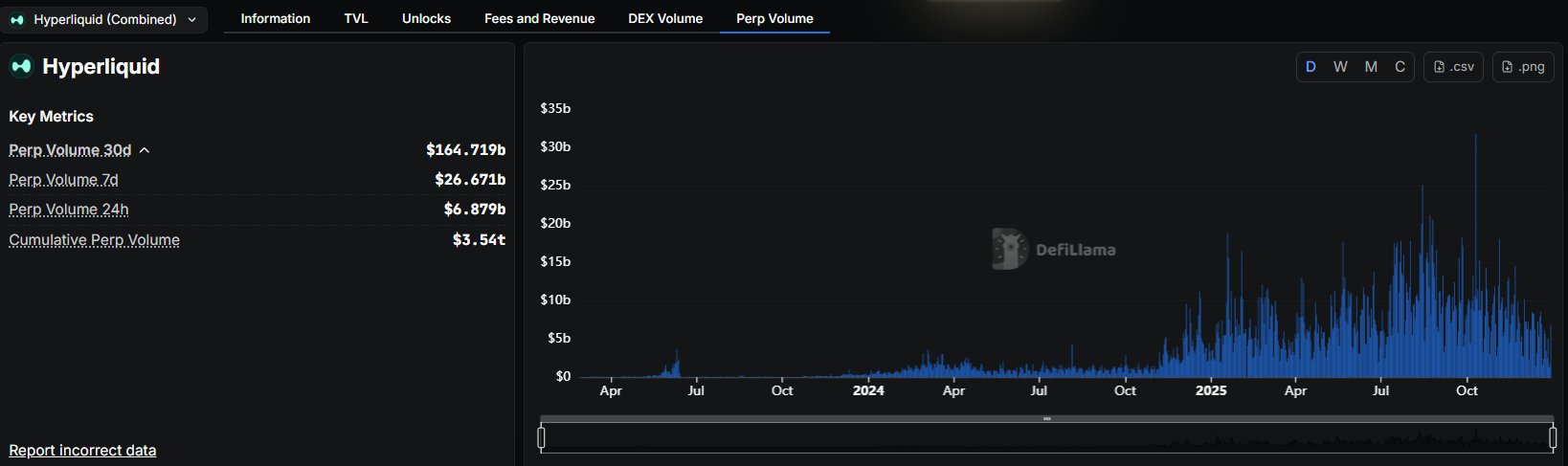Click the 2025 x-axis label
This screenshot has height=466, width=1568.
1210,390
